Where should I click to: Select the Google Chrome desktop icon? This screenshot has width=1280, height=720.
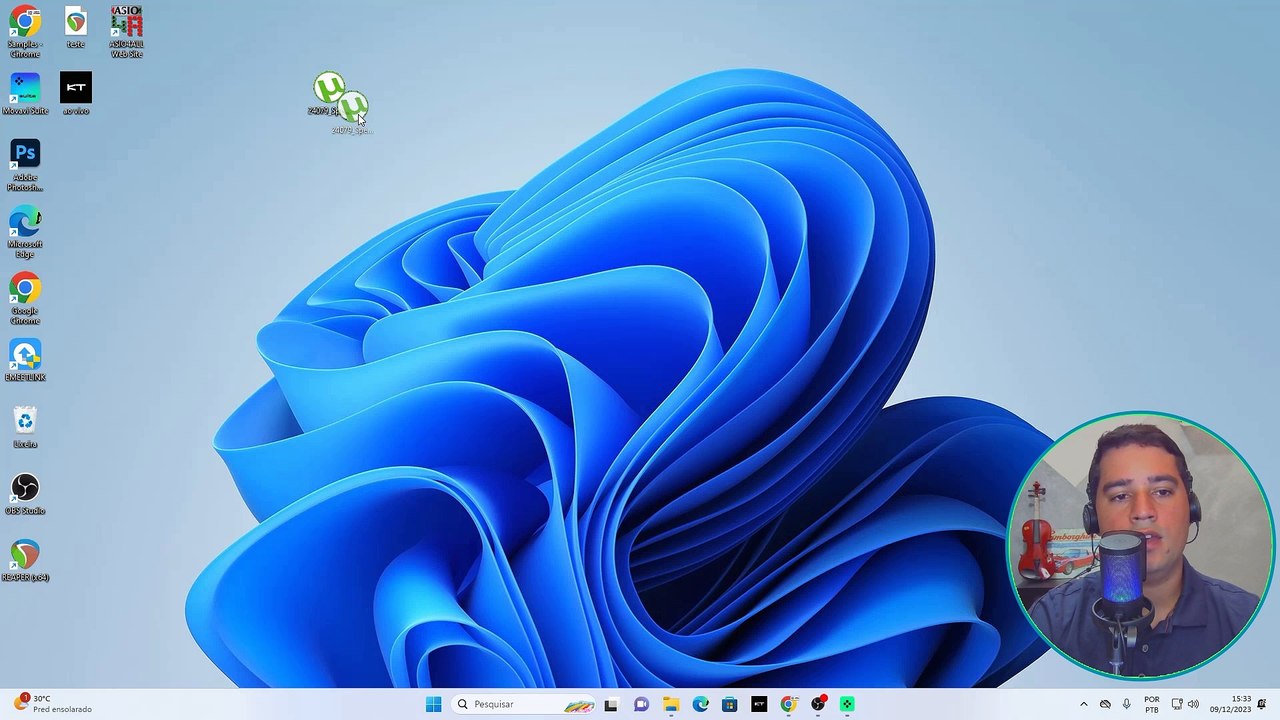point(25,298)
